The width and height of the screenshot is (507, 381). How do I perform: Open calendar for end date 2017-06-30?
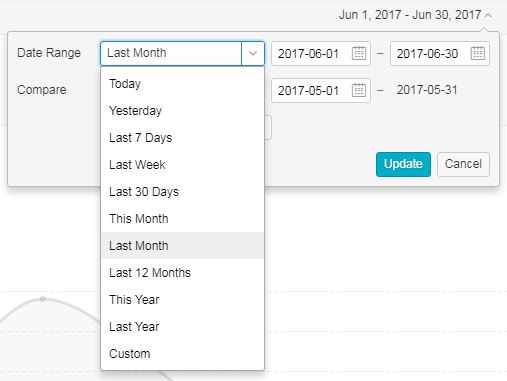tap(477, 53)
